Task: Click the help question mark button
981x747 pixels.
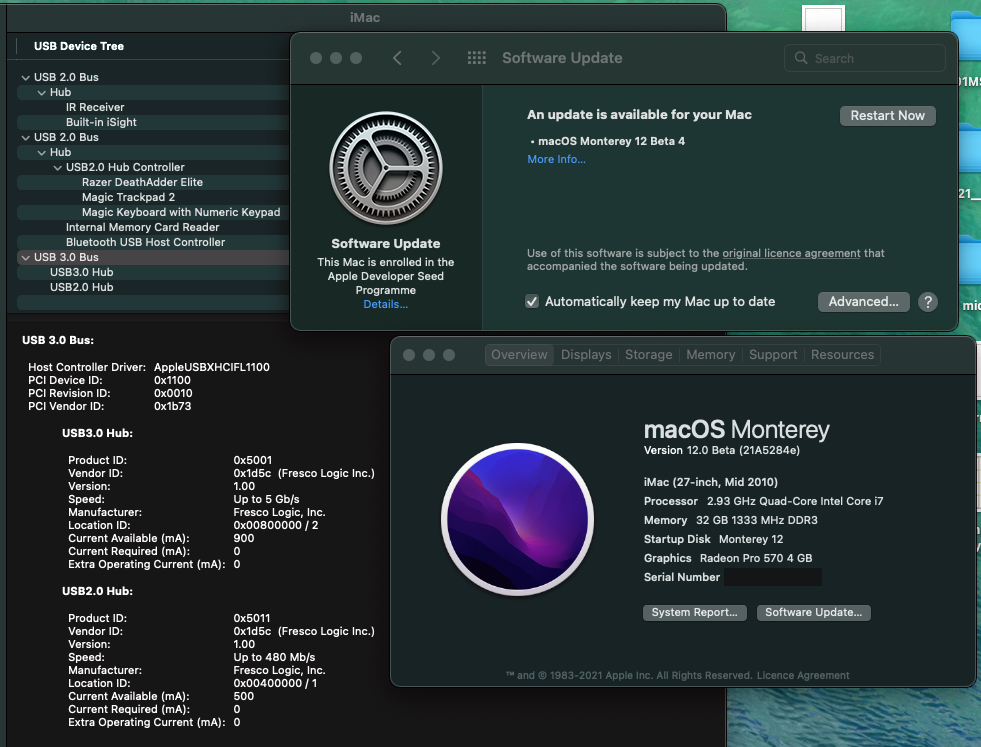Action: 927,302
